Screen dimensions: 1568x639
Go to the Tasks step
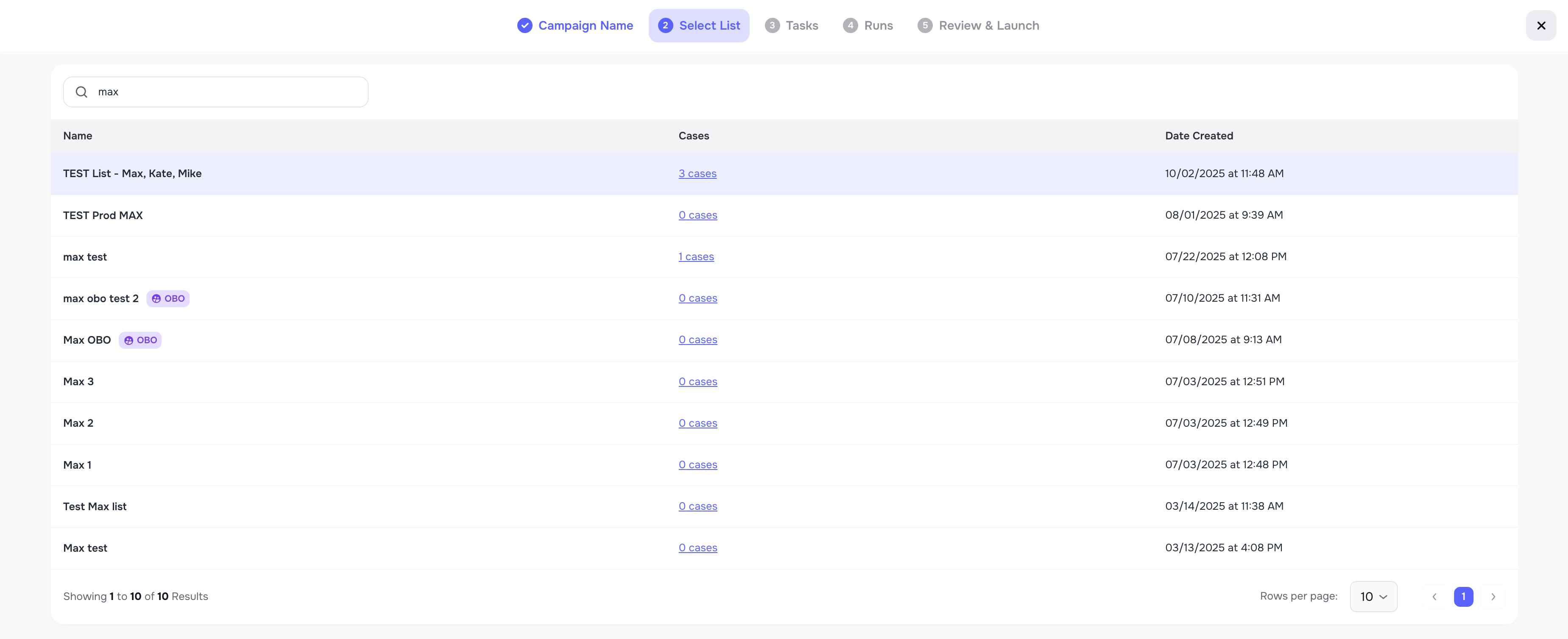point(801,25)
